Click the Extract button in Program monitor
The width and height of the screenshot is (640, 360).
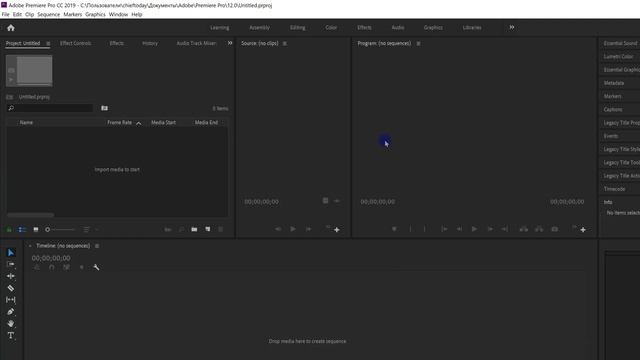[539, 229]
